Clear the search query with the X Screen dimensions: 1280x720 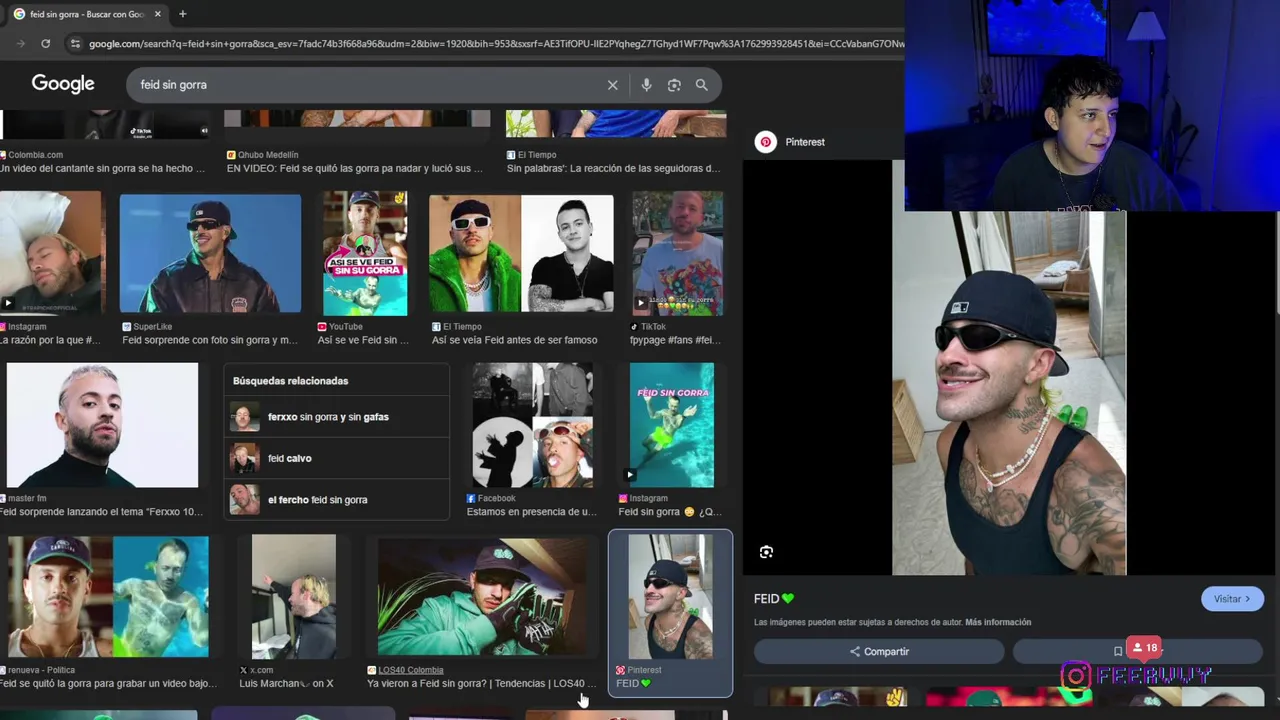(x=613, y=85)
